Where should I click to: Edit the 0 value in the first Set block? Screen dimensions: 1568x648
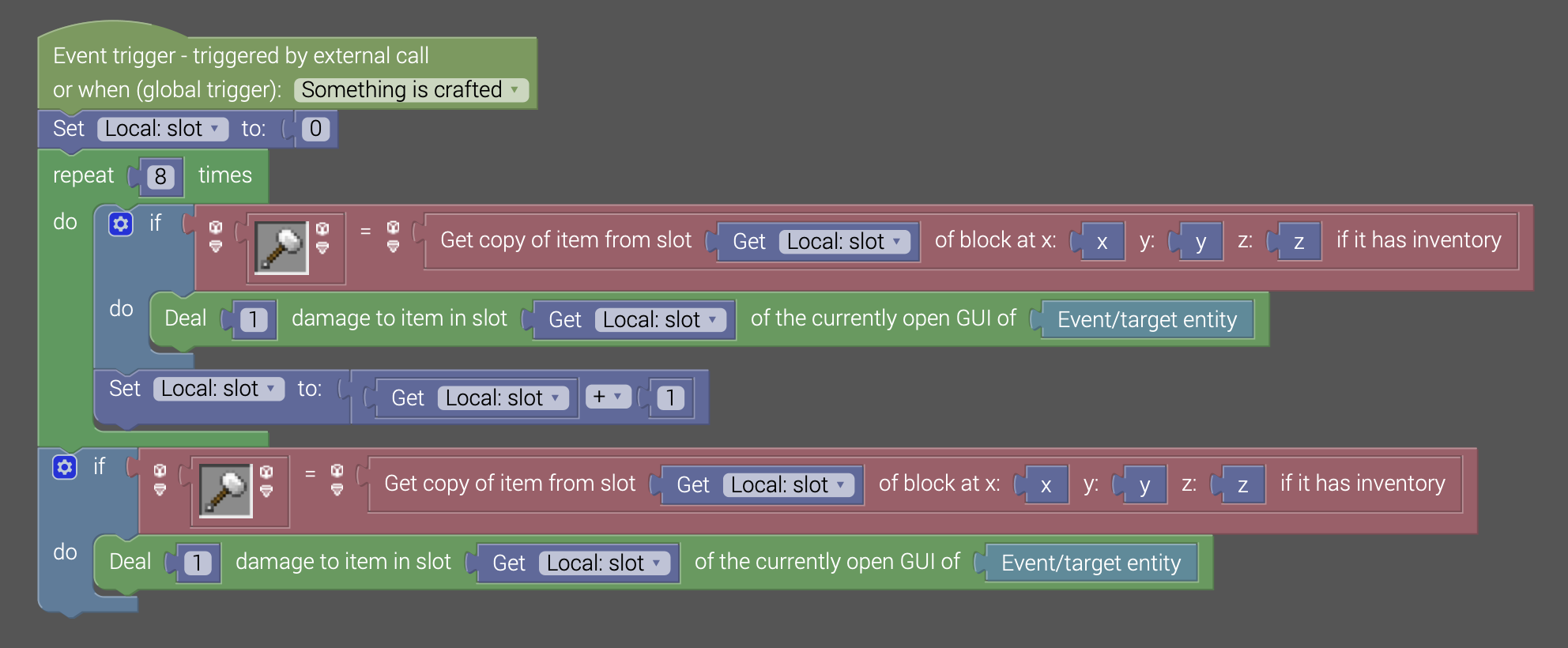[315, 129]
